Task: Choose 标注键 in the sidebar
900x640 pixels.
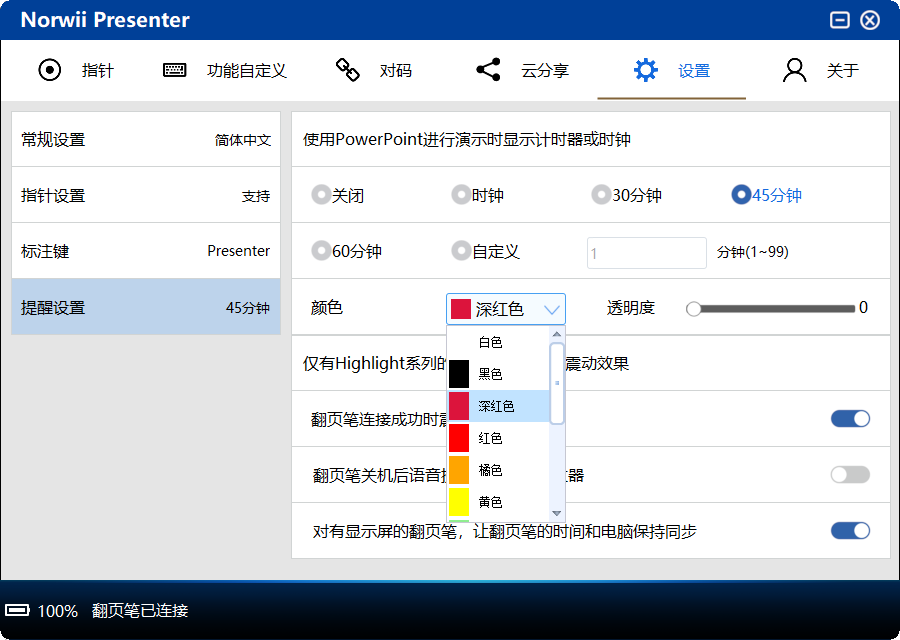Action: tap(146, 251)
